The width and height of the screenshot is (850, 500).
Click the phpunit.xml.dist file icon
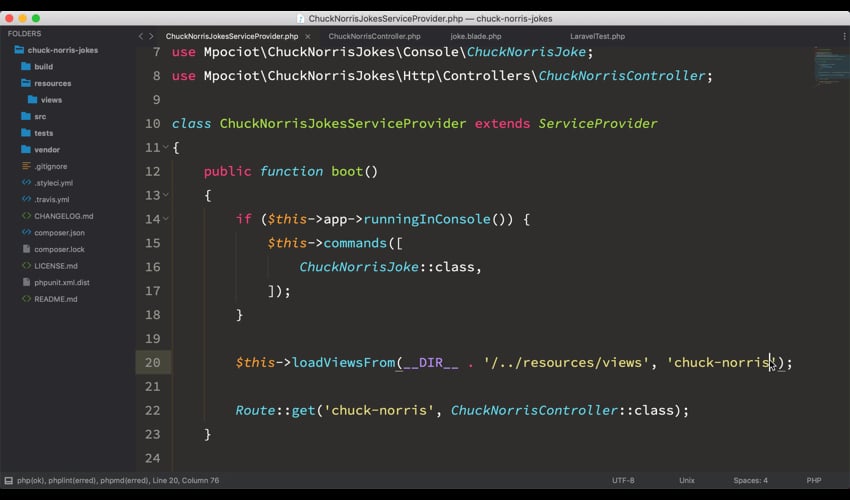pos(26,282)
